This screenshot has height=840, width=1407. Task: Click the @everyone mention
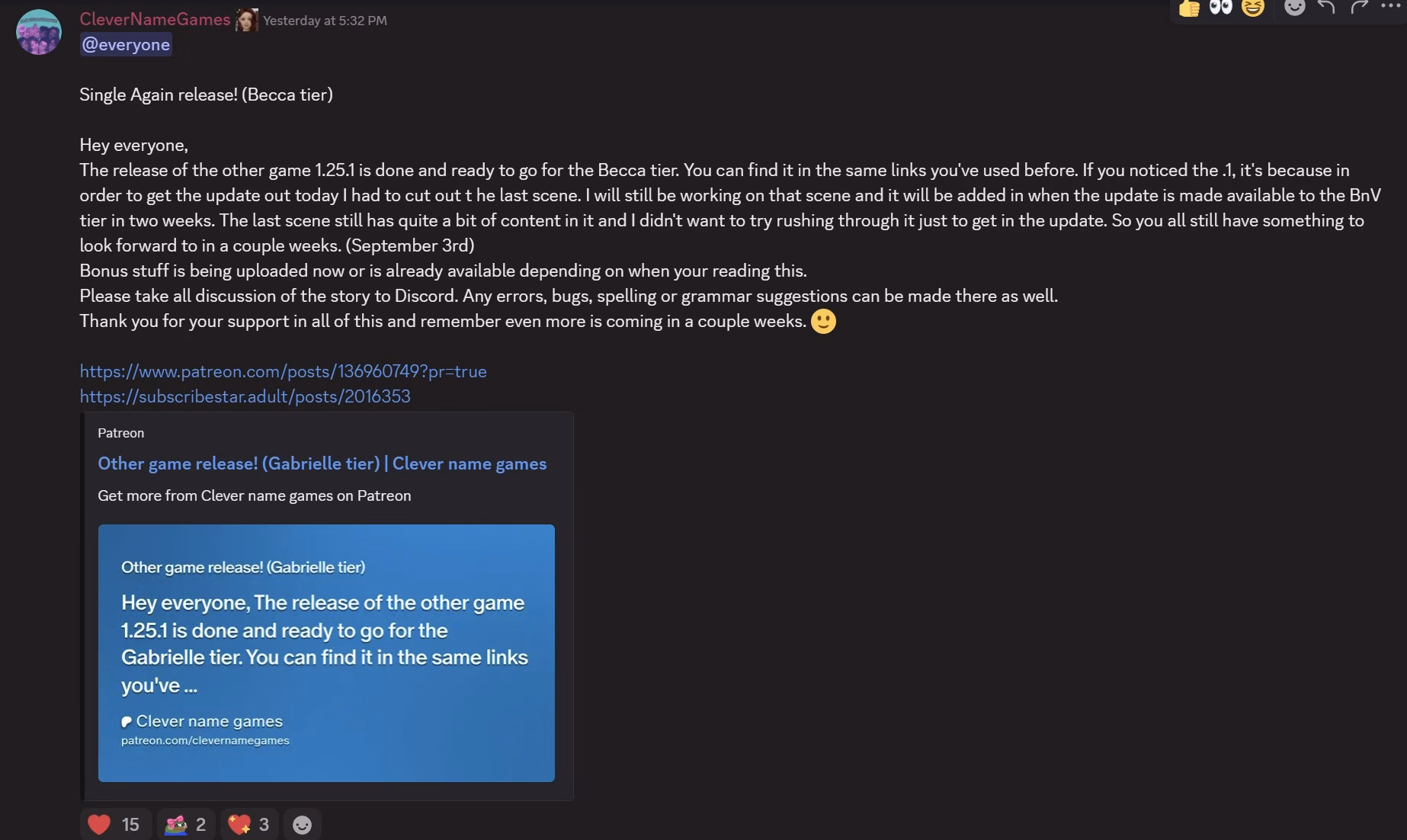pyautogui.click(x=126, y=44)
